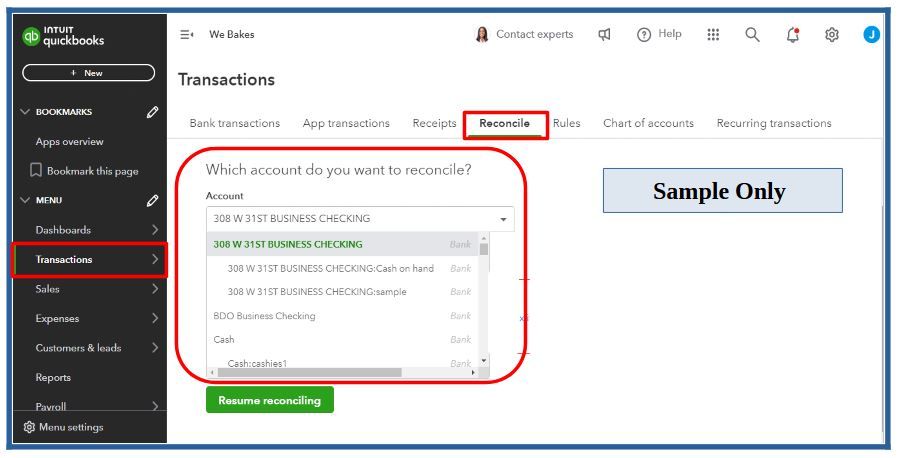This screenshot has width=898, height=458.
Task: Click the list scroll down arrow
Action: click(484, 361)
